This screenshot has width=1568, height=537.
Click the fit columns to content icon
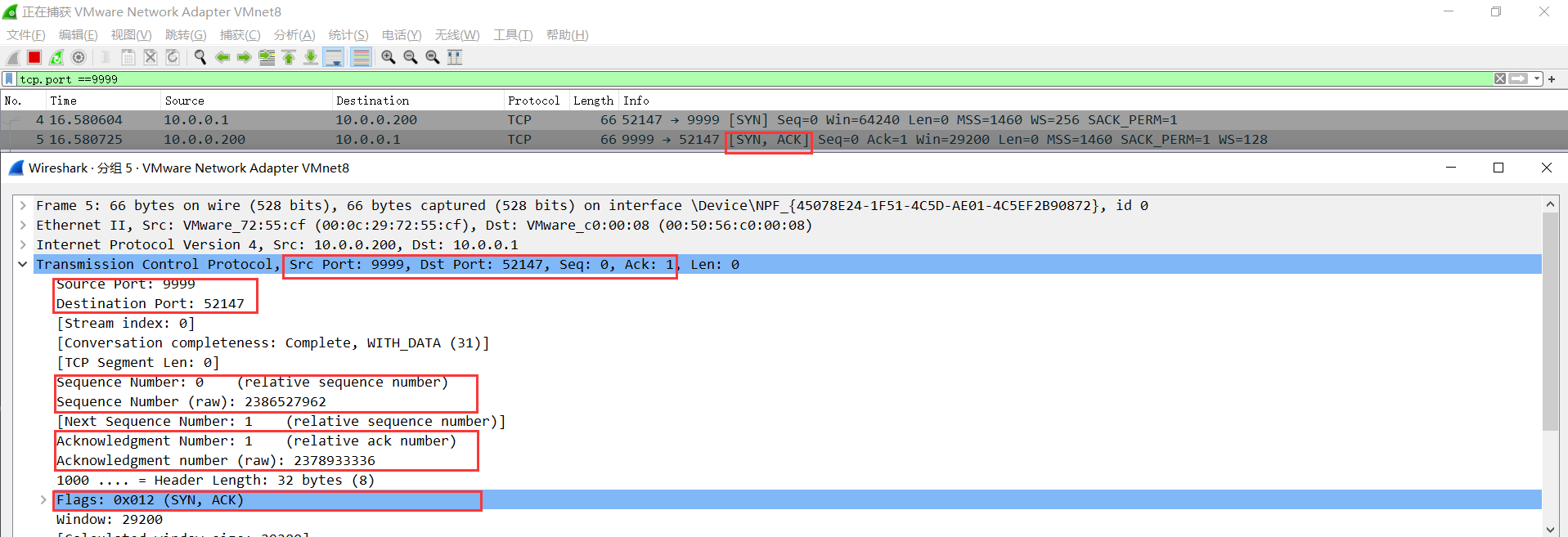click(455, 57)
